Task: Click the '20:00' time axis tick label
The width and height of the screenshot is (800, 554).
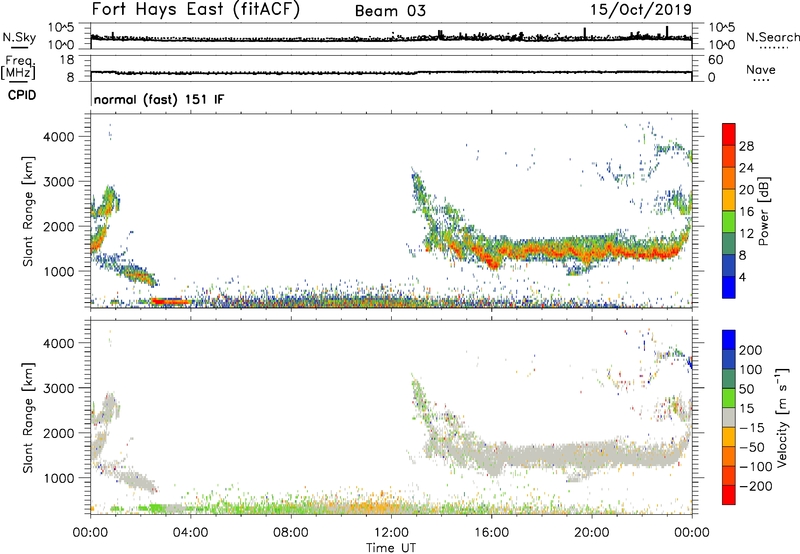Action: click(592, 533)
